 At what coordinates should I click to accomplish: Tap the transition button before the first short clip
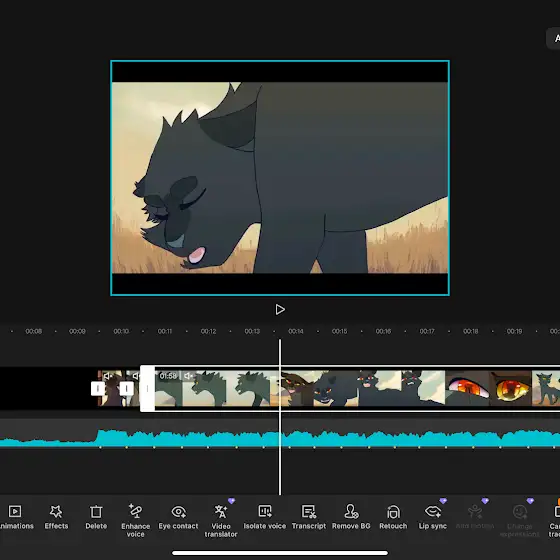coord(98,389)
